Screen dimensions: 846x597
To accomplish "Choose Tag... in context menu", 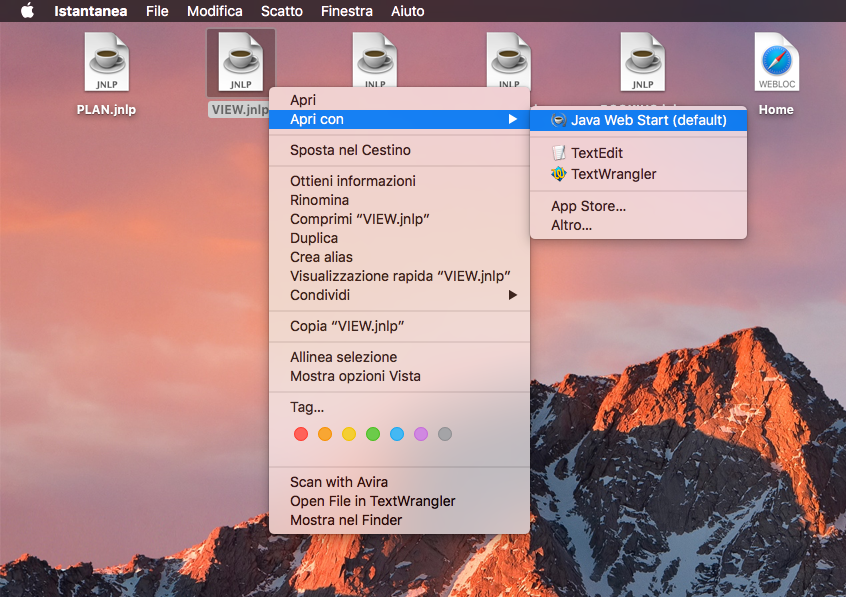I will coord(399,407).
